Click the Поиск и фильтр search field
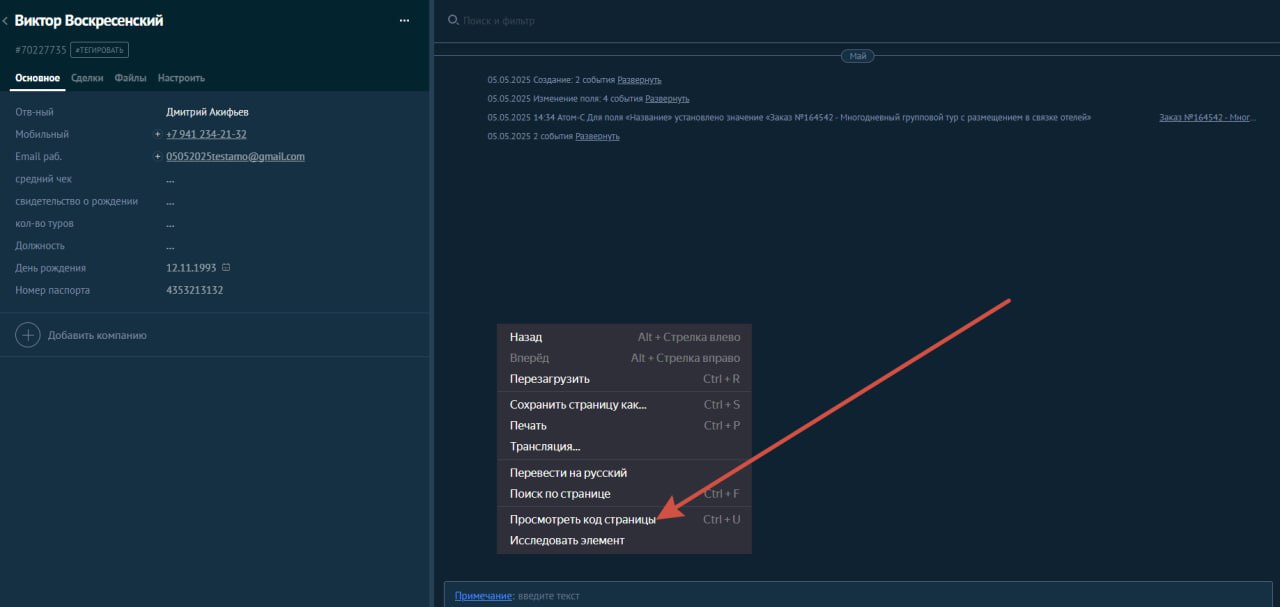This screenshot has width=1280, height=607. click(499, 21)
